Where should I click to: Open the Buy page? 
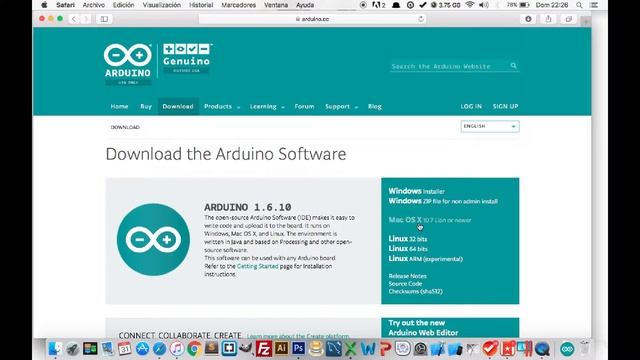pos(146,107)
